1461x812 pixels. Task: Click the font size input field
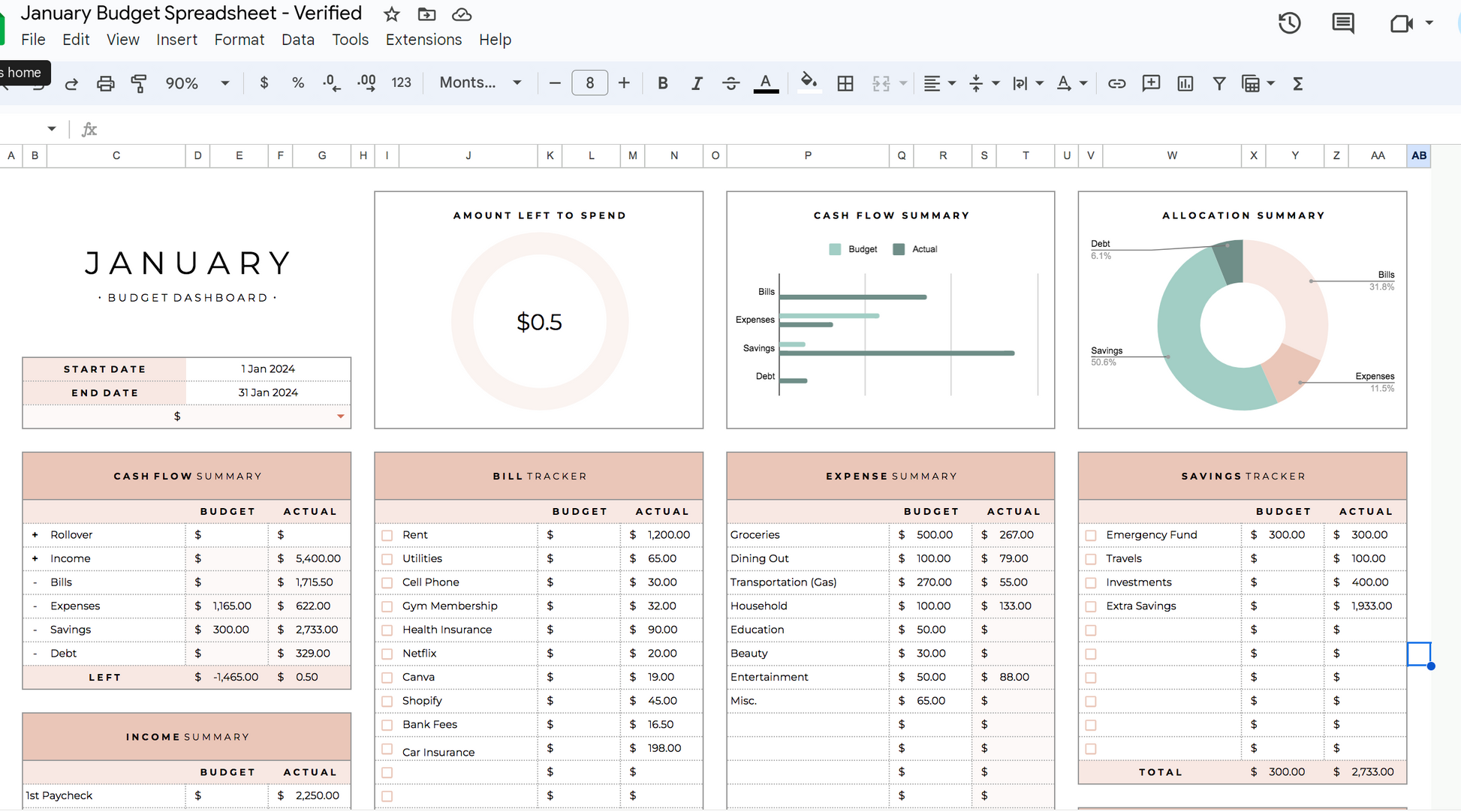coord(589,83)
